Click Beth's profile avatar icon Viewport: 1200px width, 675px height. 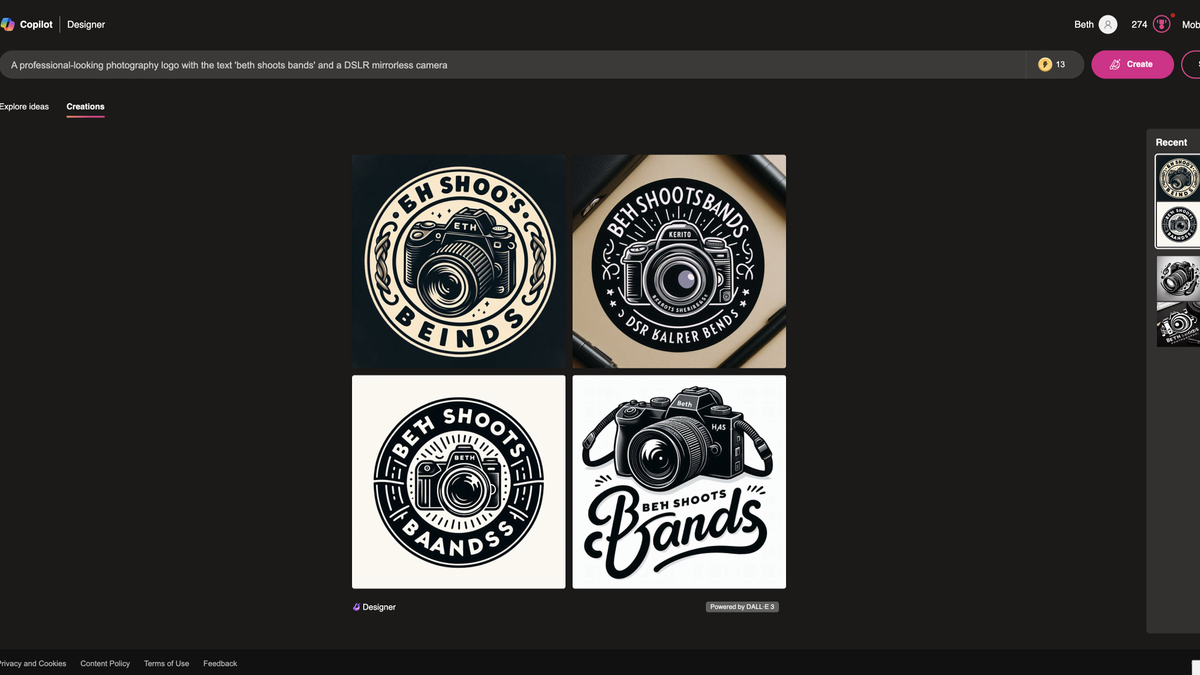click(x=1107, y=24)
